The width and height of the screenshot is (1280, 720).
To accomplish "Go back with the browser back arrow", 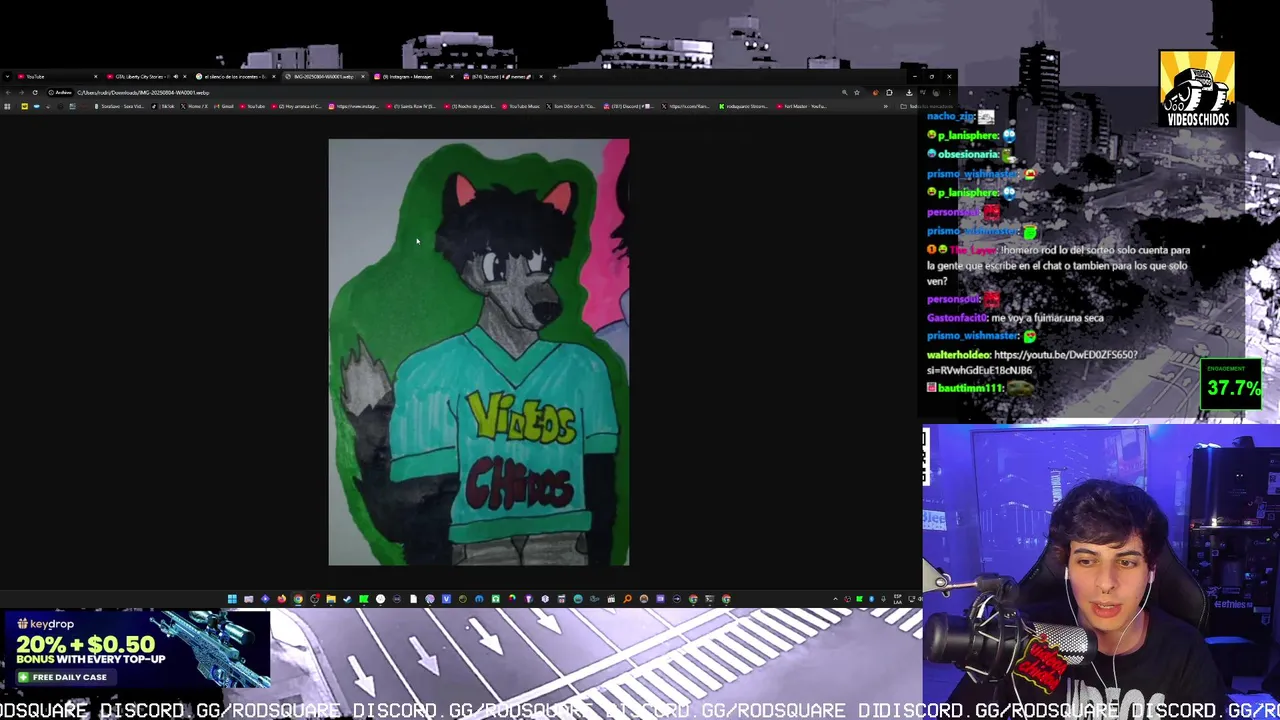I will [x=8, y=92].
